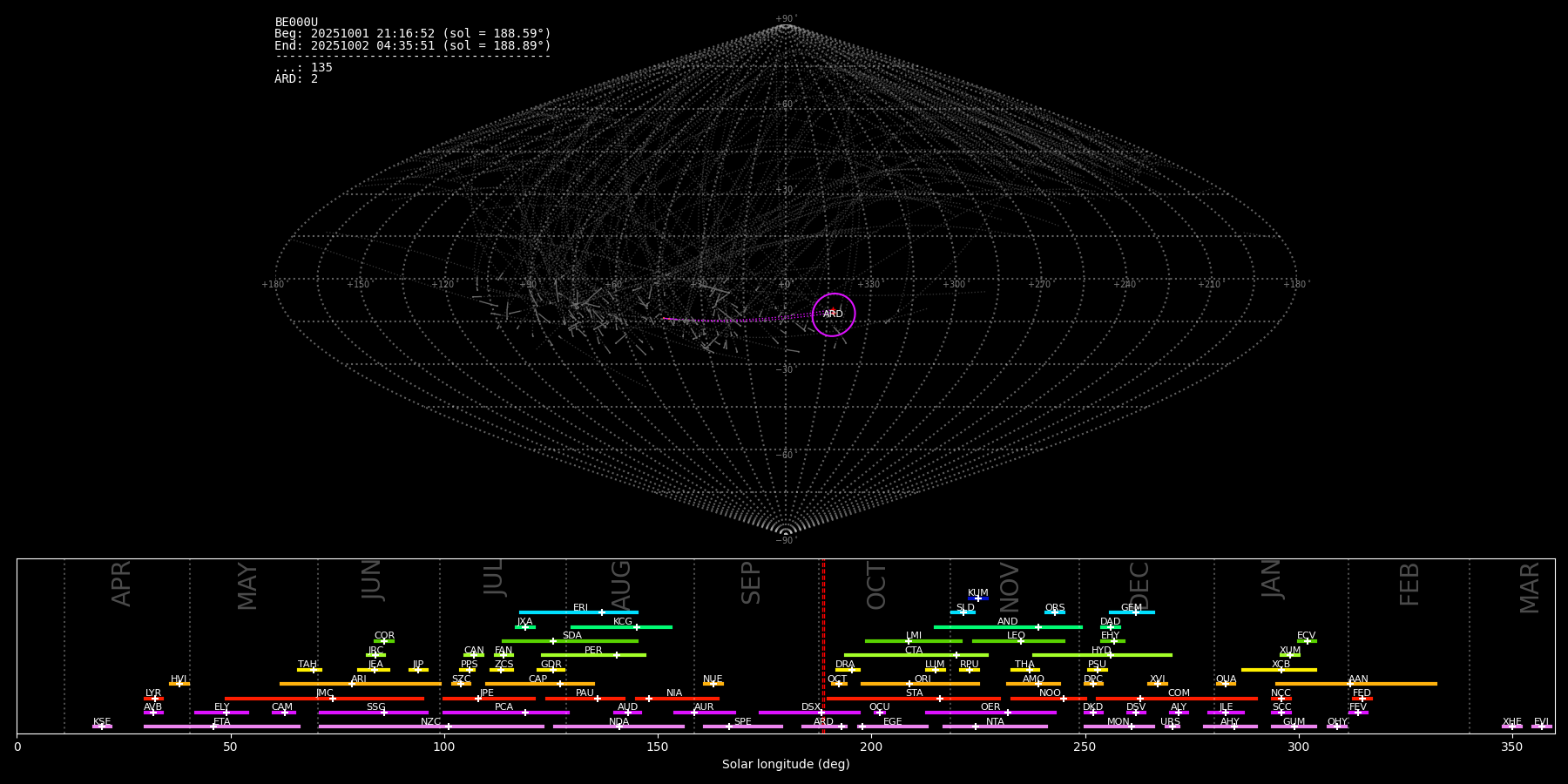
Task: Select the NZC shower label
Action: (430, 722)
